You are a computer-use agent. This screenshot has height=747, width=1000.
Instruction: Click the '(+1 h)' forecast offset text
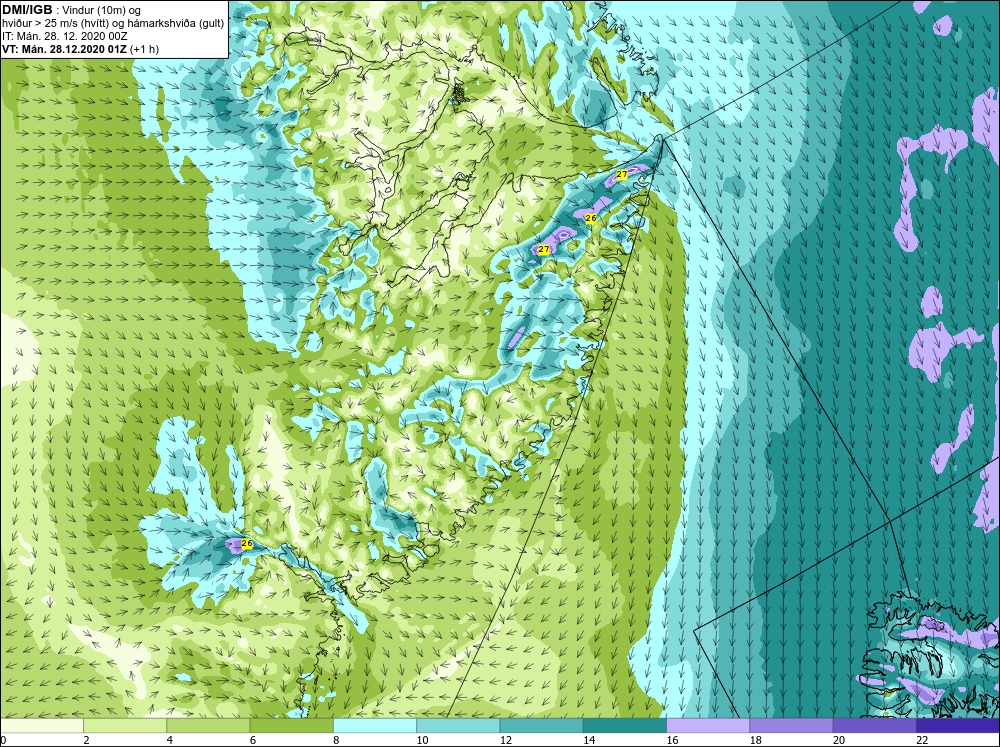(x=145, y=49)
